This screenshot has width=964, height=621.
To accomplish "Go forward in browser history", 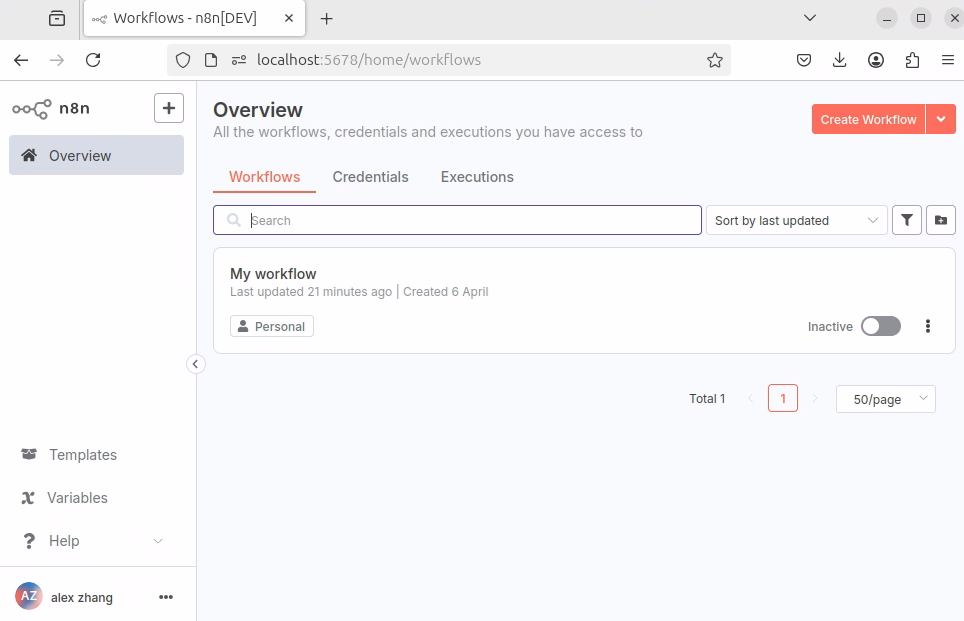I will [57, 60].
